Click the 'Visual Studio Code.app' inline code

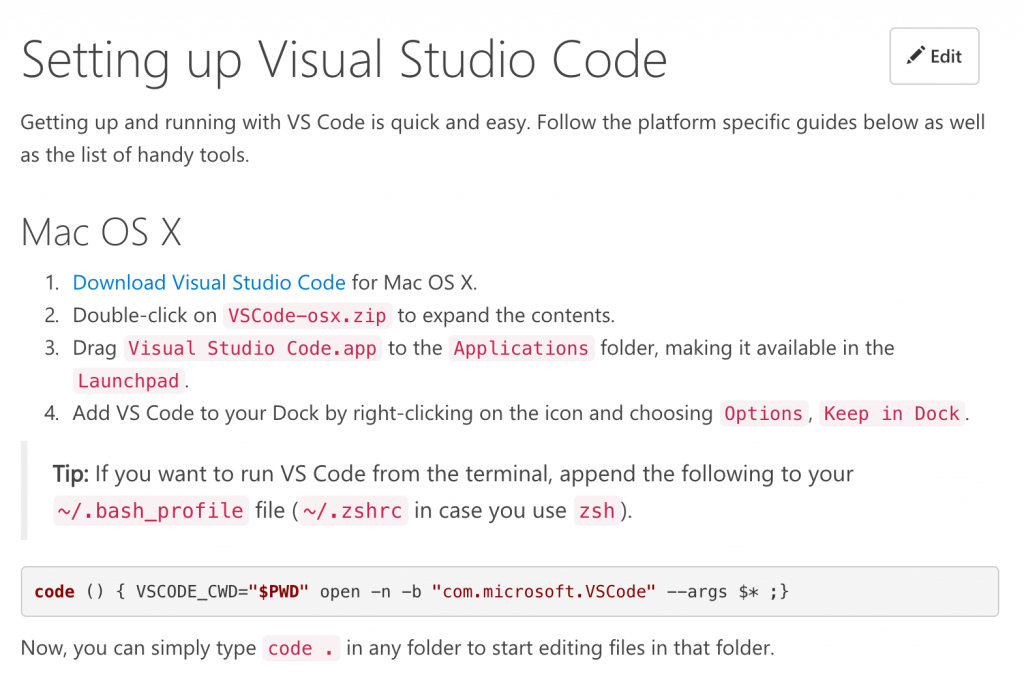coord(252,349)
